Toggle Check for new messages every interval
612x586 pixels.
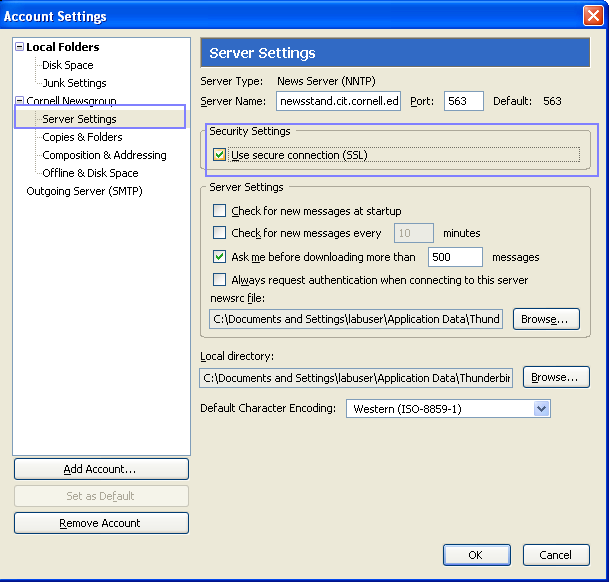(220, 233)
